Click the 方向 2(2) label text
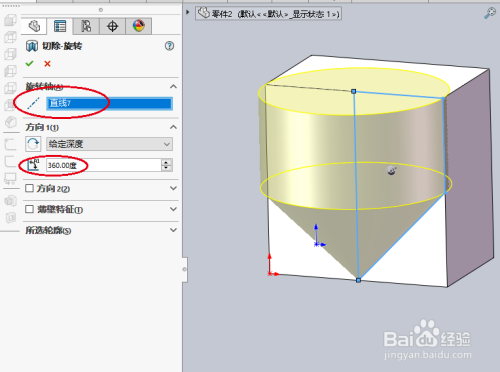The image size is (500, 372). tap(53, 189)
